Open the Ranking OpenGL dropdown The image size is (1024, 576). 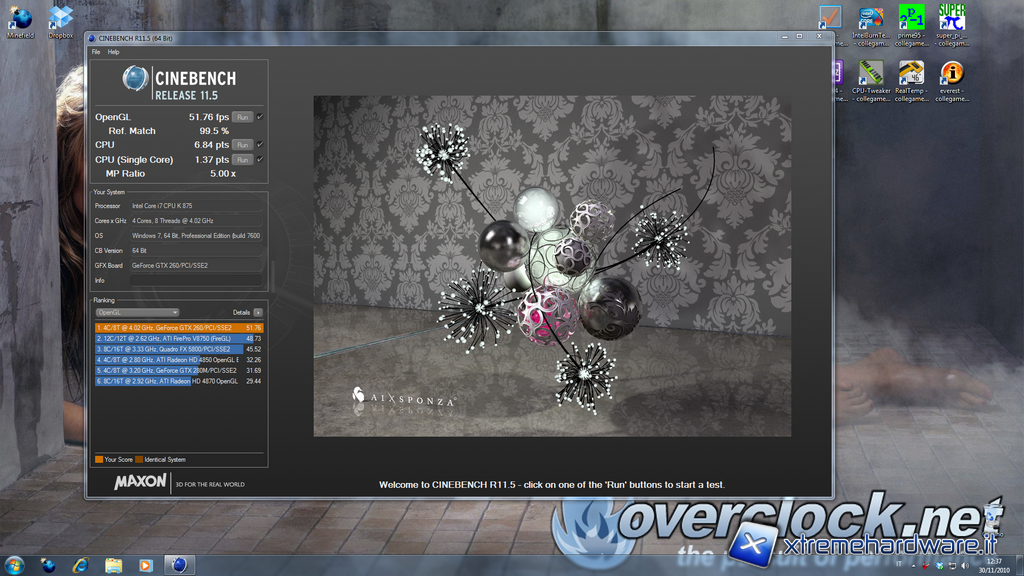(x=137, y=313)
